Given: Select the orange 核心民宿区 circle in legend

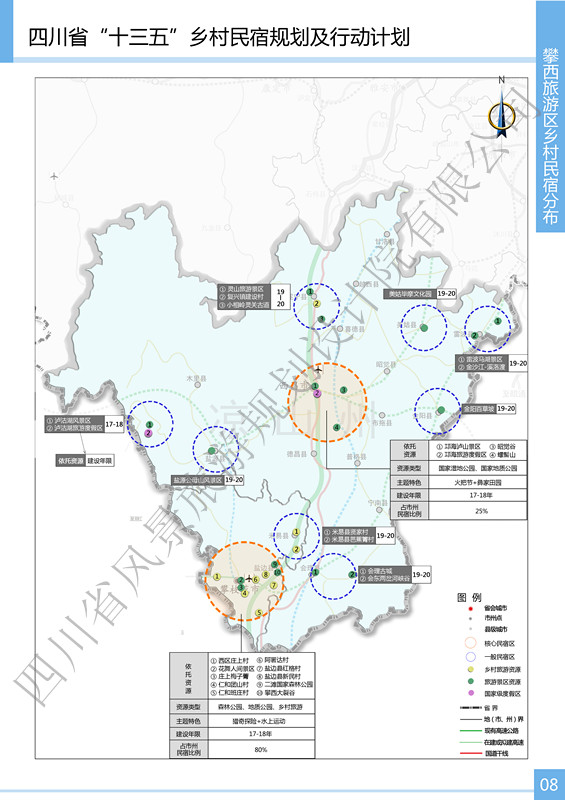Looking at the screenshot, I should [x=471, y=643].
